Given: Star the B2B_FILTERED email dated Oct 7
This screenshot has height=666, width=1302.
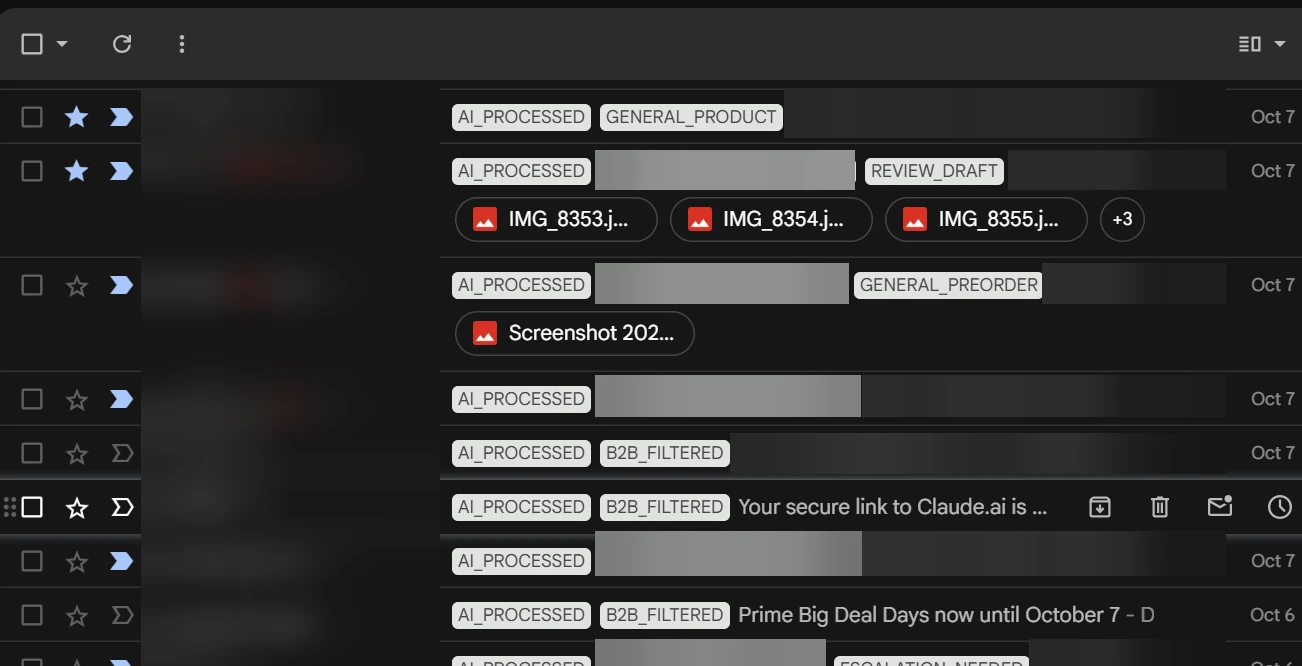Looking at the screenshot, I should [77, 453].
